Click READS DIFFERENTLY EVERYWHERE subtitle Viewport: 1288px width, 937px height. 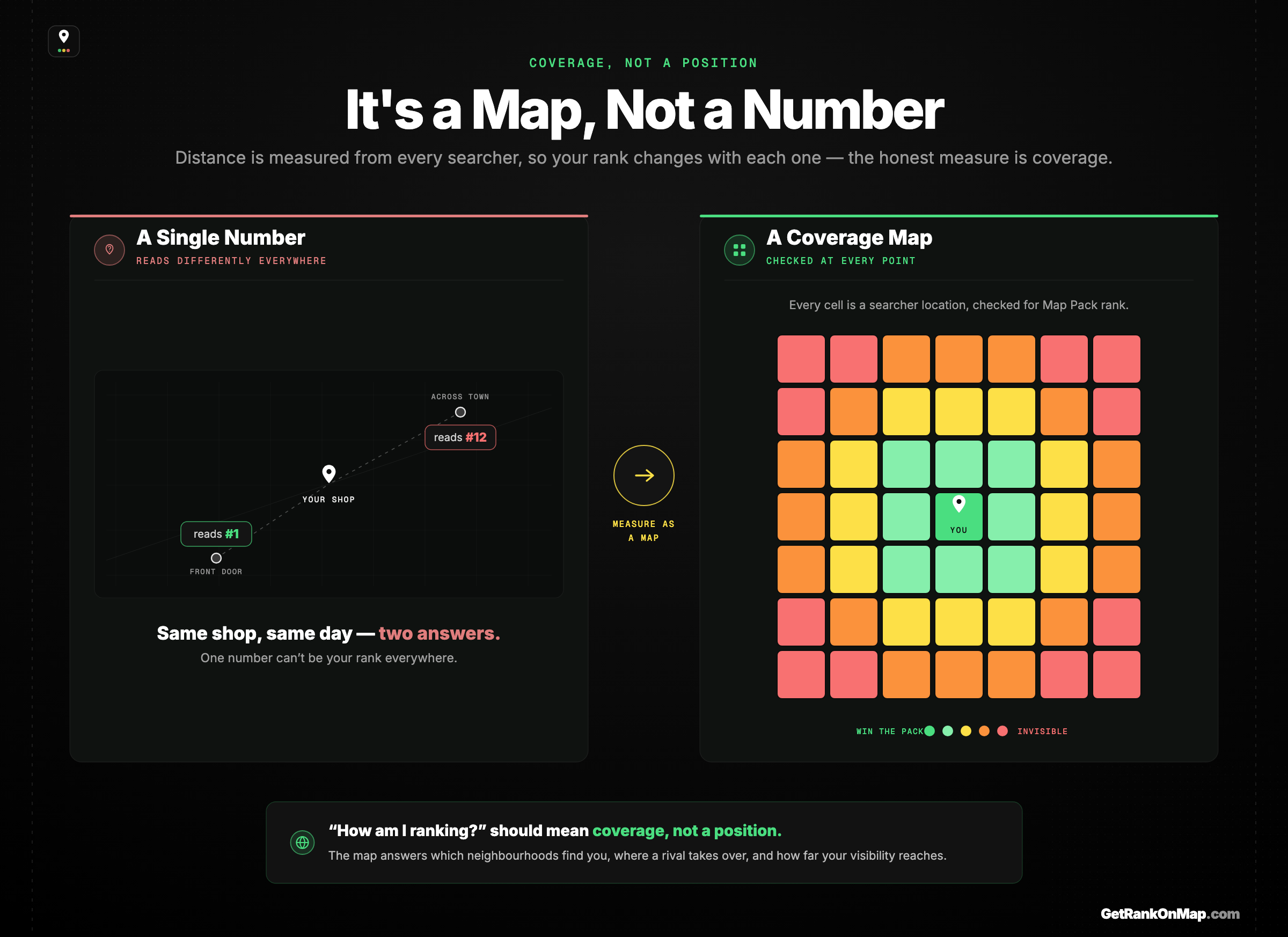(x=231, y=261)
